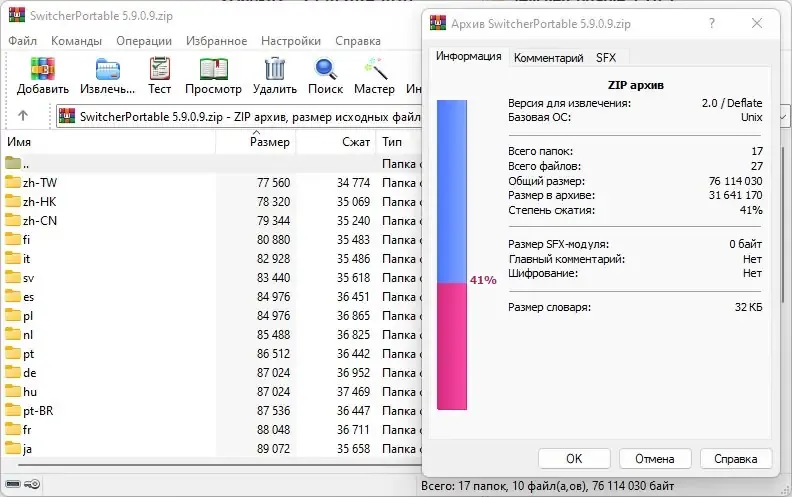Click the pink part of compression bar
792x497 pixels.
coord(452,346)
